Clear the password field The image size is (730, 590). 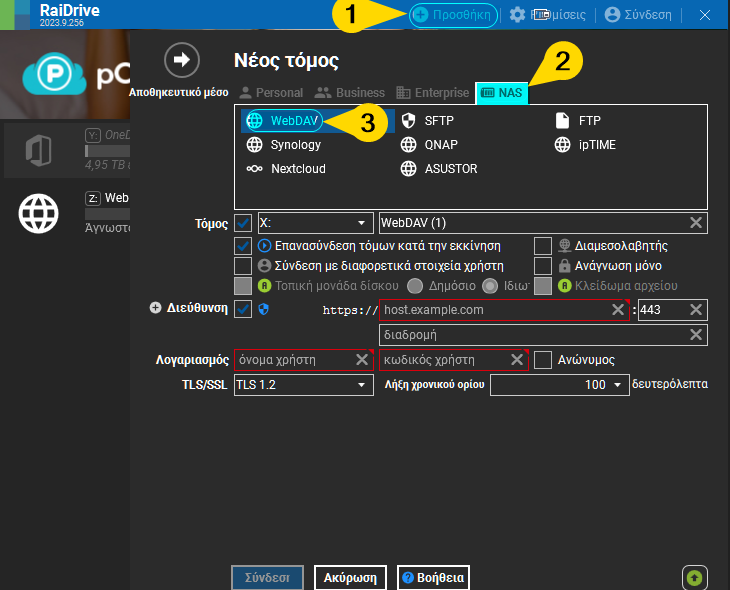[x=517, y=359]
